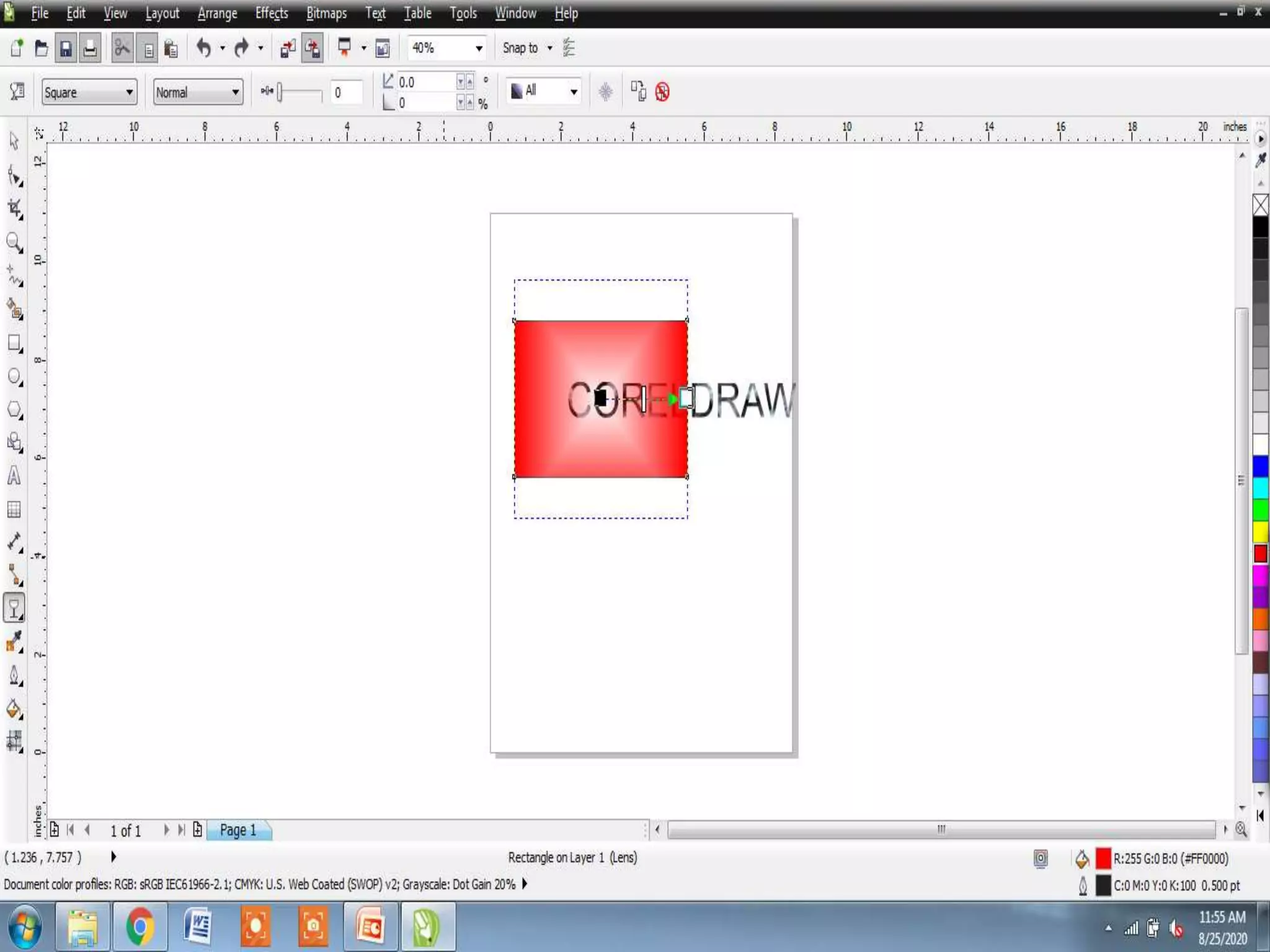Expand the Redo history dropdown arrow
Viewport: 1270px width, 952px height.
[x=260, y=48]
